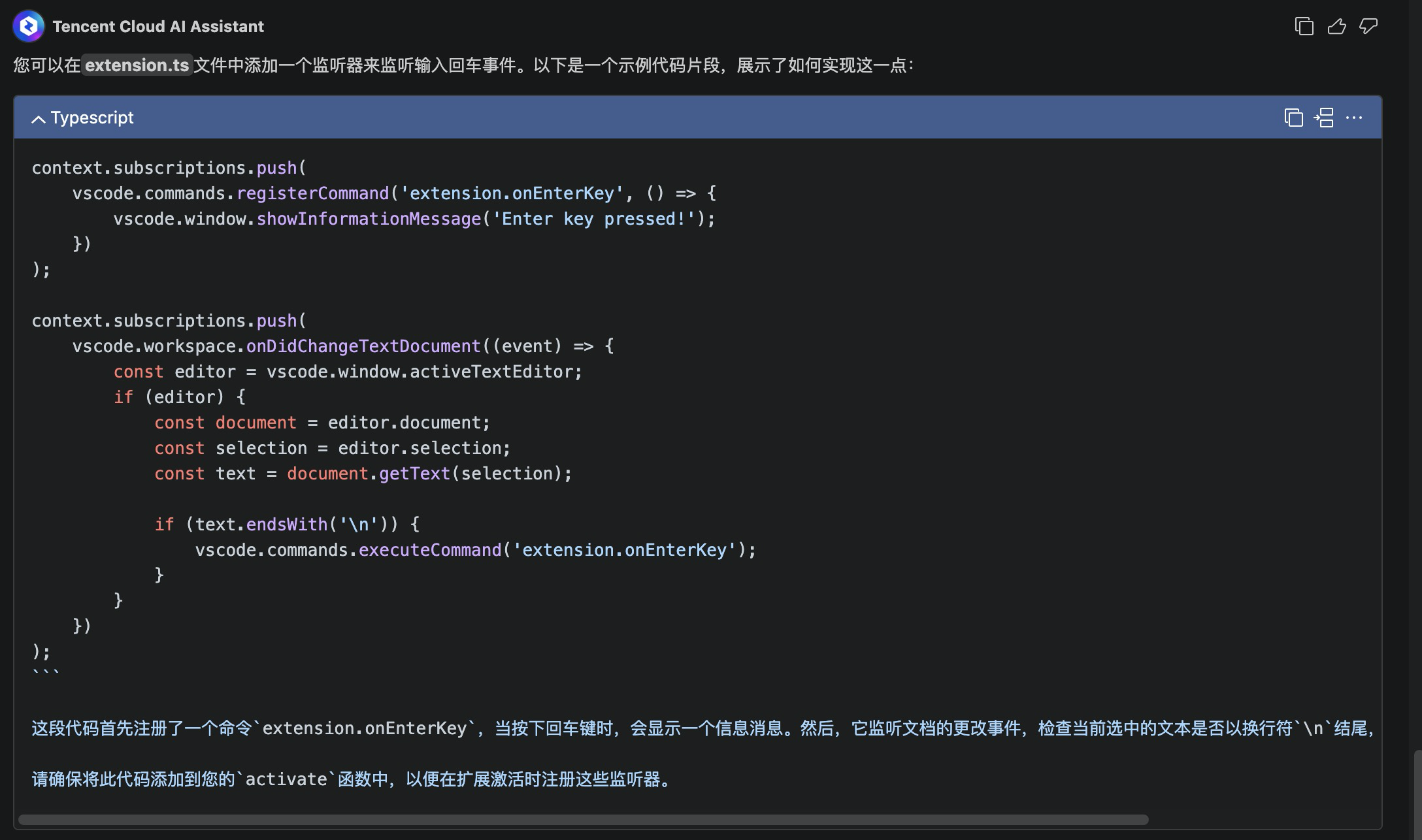Click the horizontal scrollbar of code block
The width and height of the screenshot is (1422, 840).
tap(583, 820)
